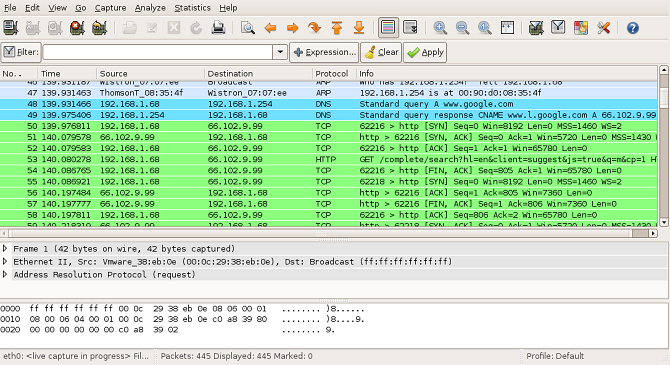Screen dimensions: 670x365
Task: Open the View menu
Action: 57,8
